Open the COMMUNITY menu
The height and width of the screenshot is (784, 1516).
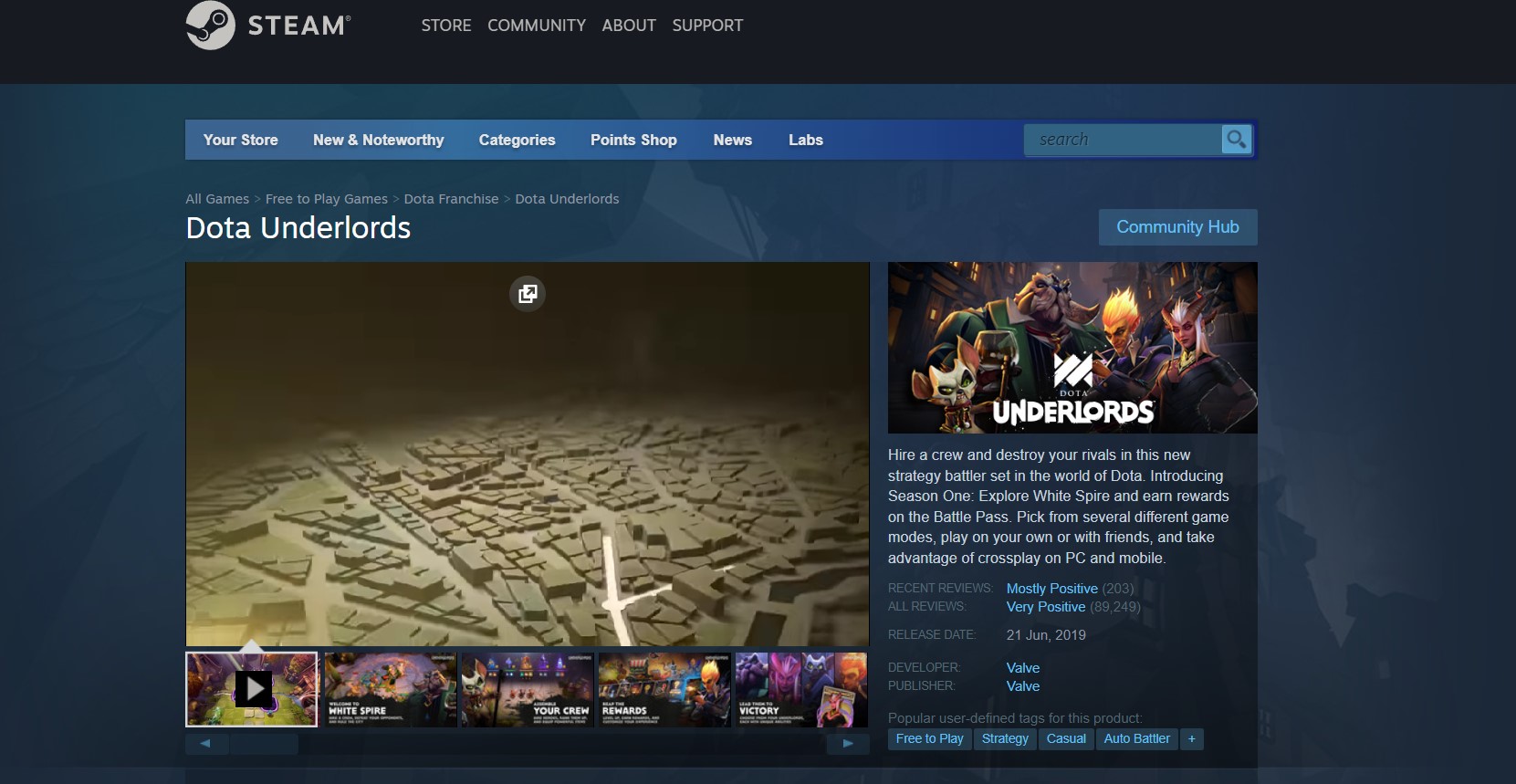[537, 26]
